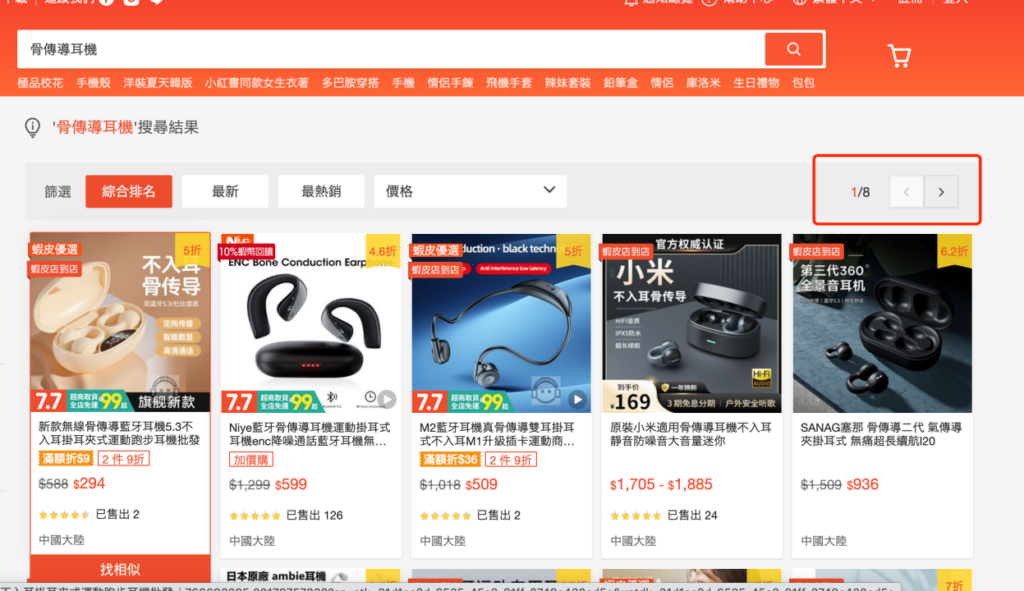Open the 飛機手套 keyword link

509,83
